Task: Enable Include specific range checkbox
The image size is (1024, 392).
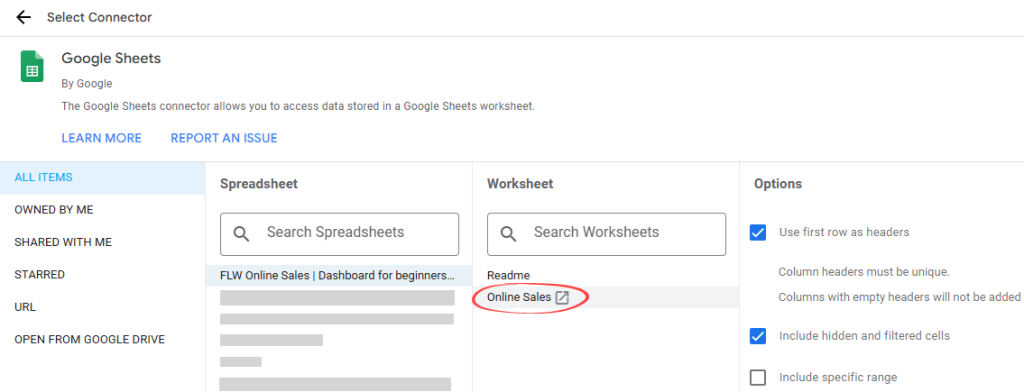Action: pyautogui.click(x=758, y=378)
